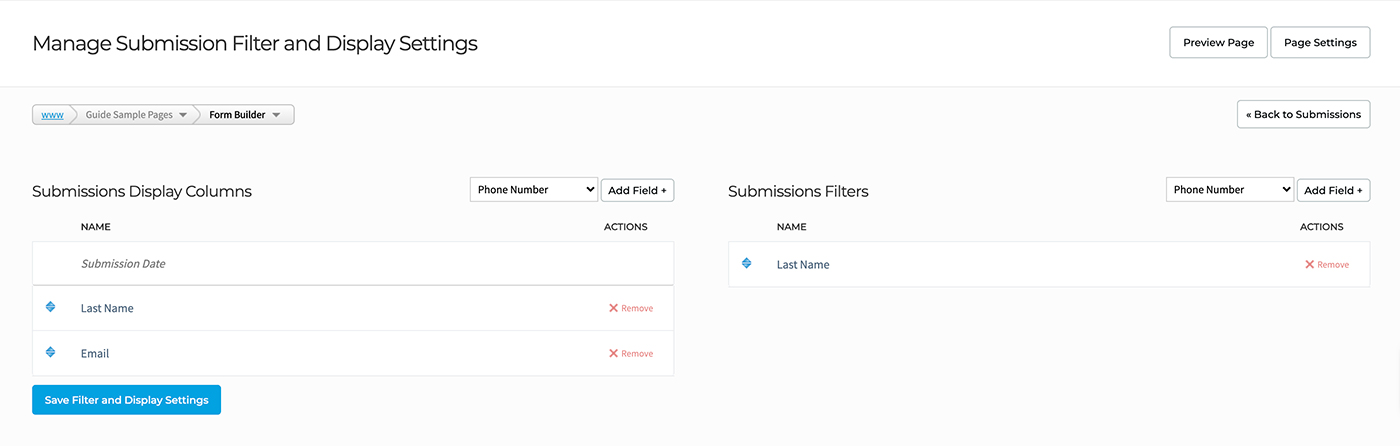Open Preview Page
The height and width of the screenshot is (446, 1400).
click(1218, 43)
